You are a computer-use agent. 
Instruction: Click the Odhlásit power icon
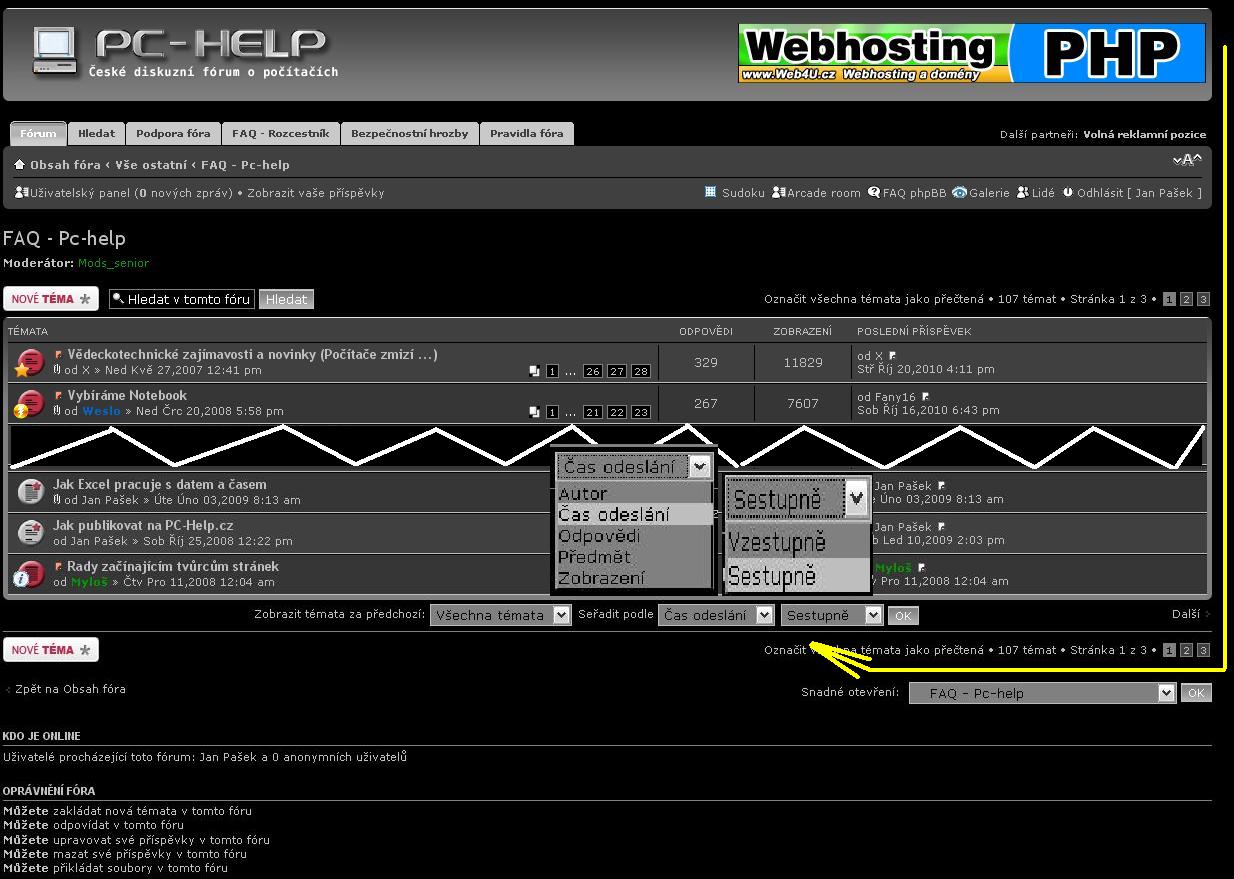click(1068, 193)
